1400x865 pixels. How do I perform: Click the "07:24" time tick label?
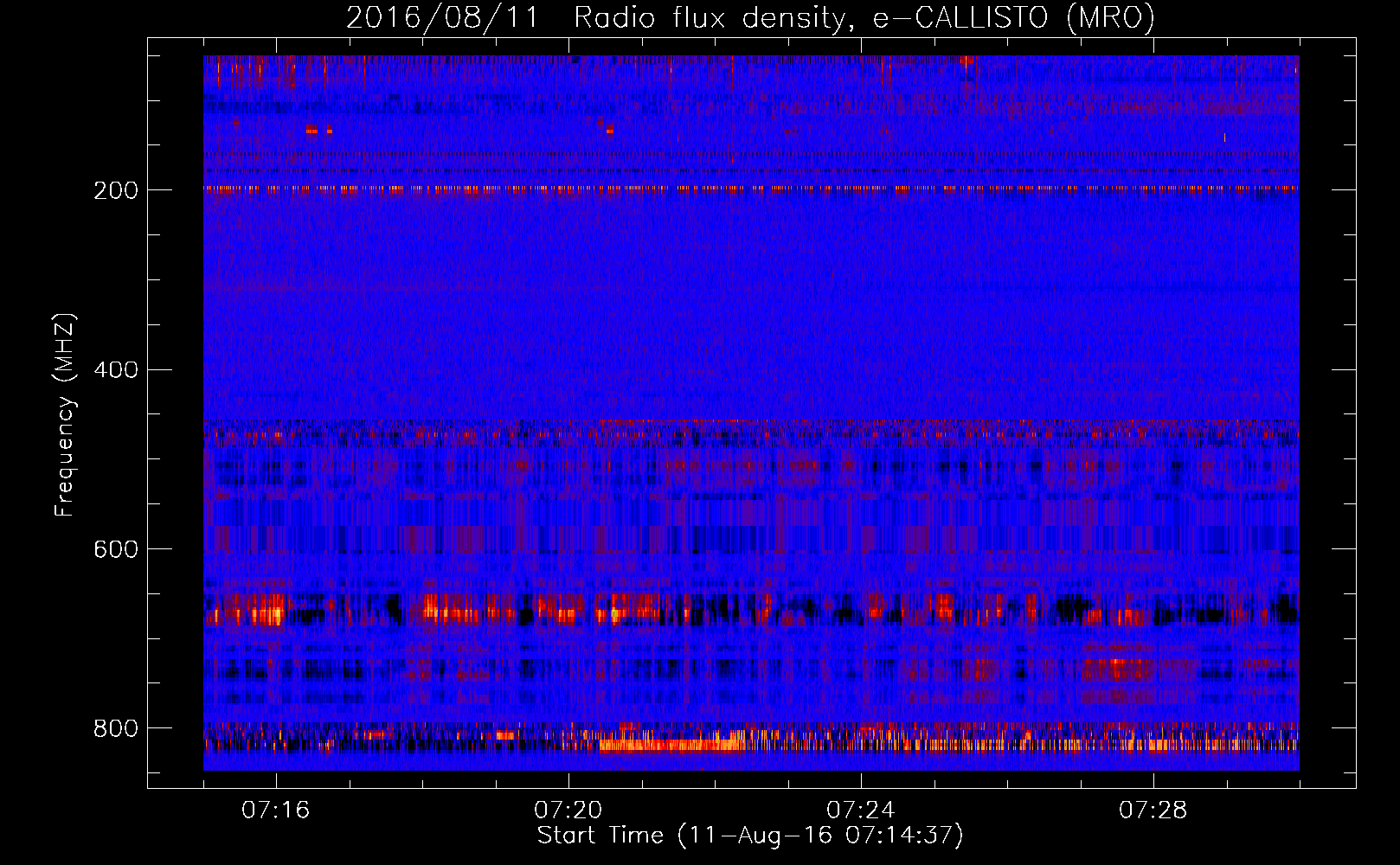click(x=861, y=810)
